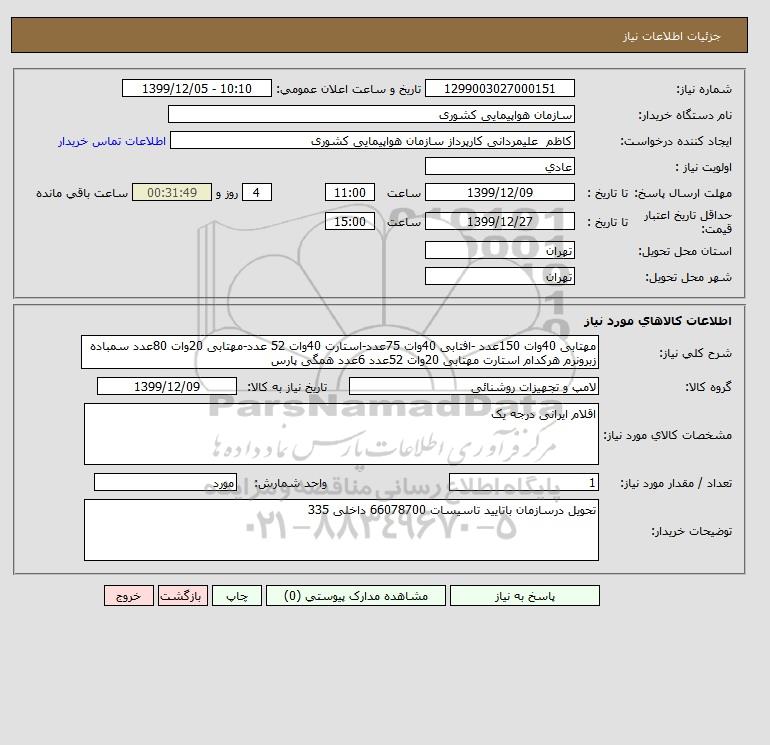Screen dimensions: 770x745
Task: Click the پاسخ به نیاز button
Action: click(x=524, y=596)
